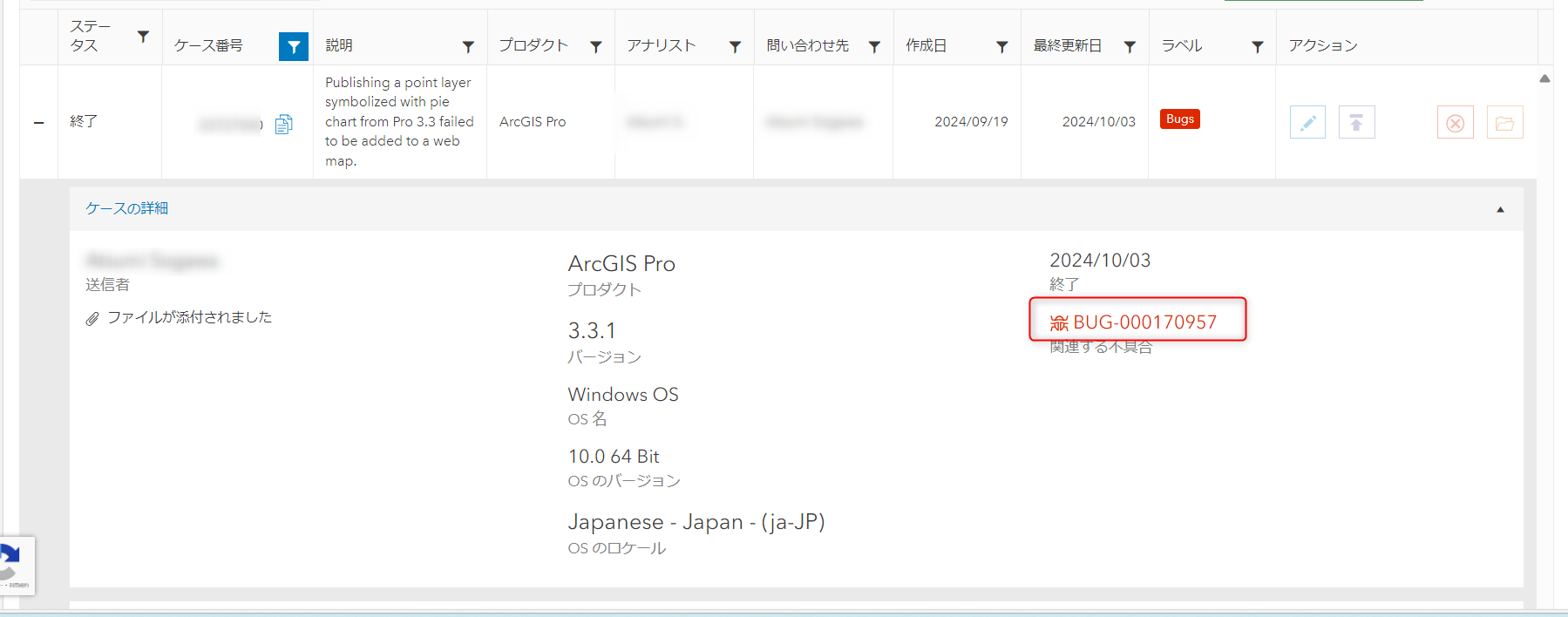
Task: Open the 問い合わせ先 column filter
Action: 874,46
